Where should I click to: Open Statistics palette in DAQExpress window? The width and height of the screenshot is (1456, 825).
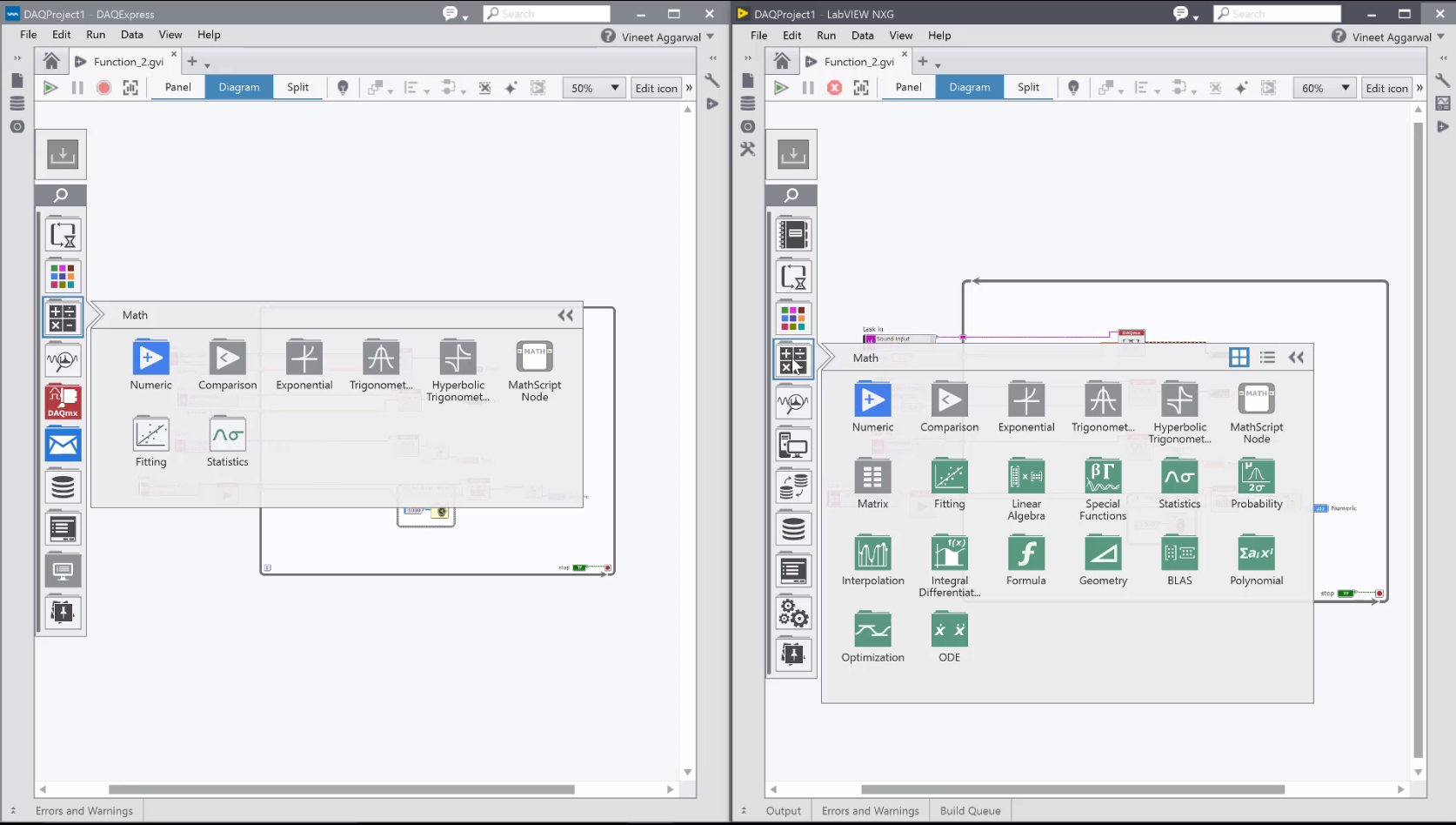(227, 442)
